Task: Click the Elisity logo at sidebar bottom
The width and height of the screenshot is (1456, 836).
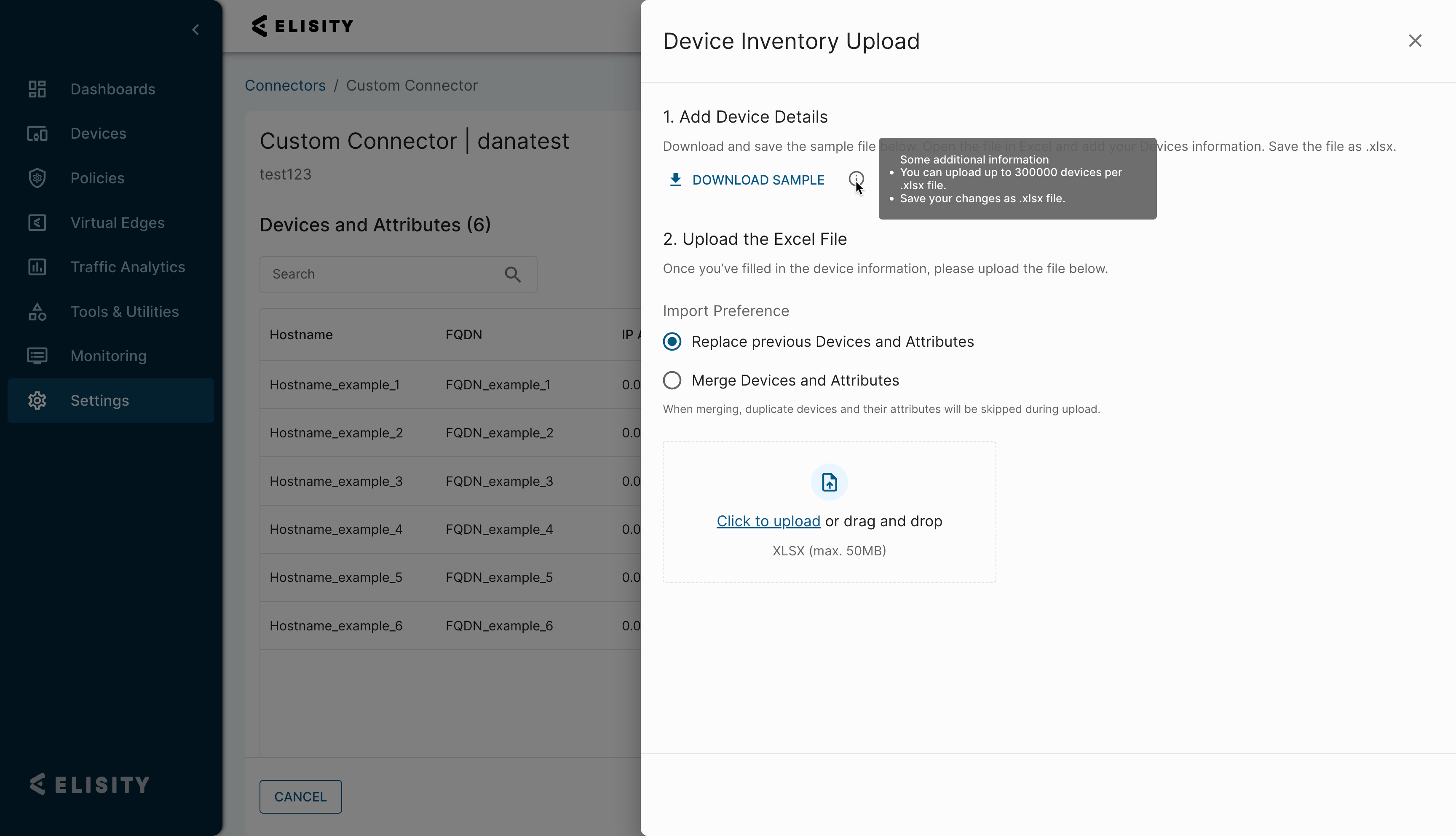Action: click(x=90, y=784)
